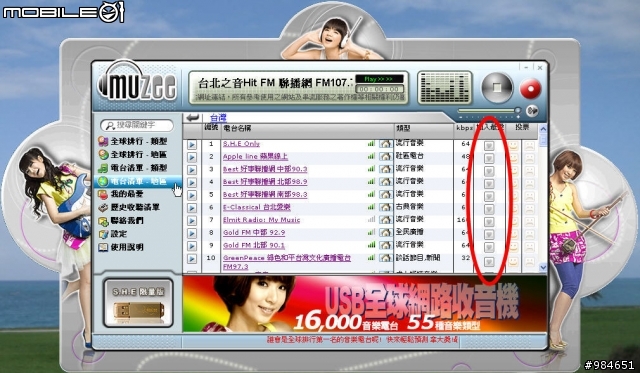Click the back arrow above station list
This screenshot has height=373, width=640.
193,118
